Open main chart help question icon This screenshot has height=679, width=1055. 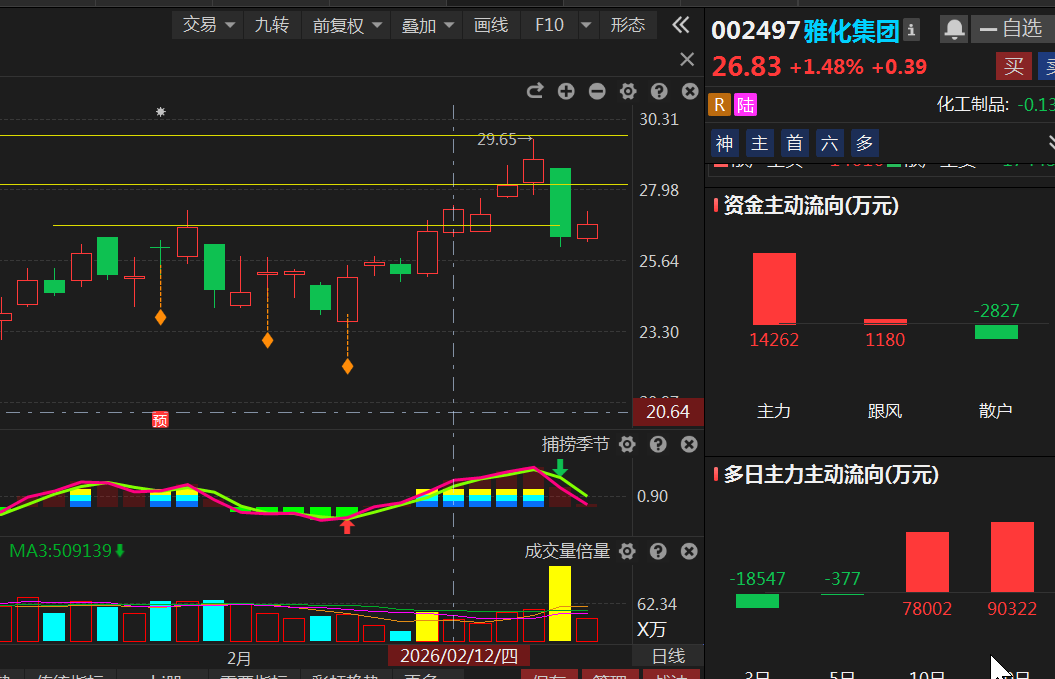[659, 91]
